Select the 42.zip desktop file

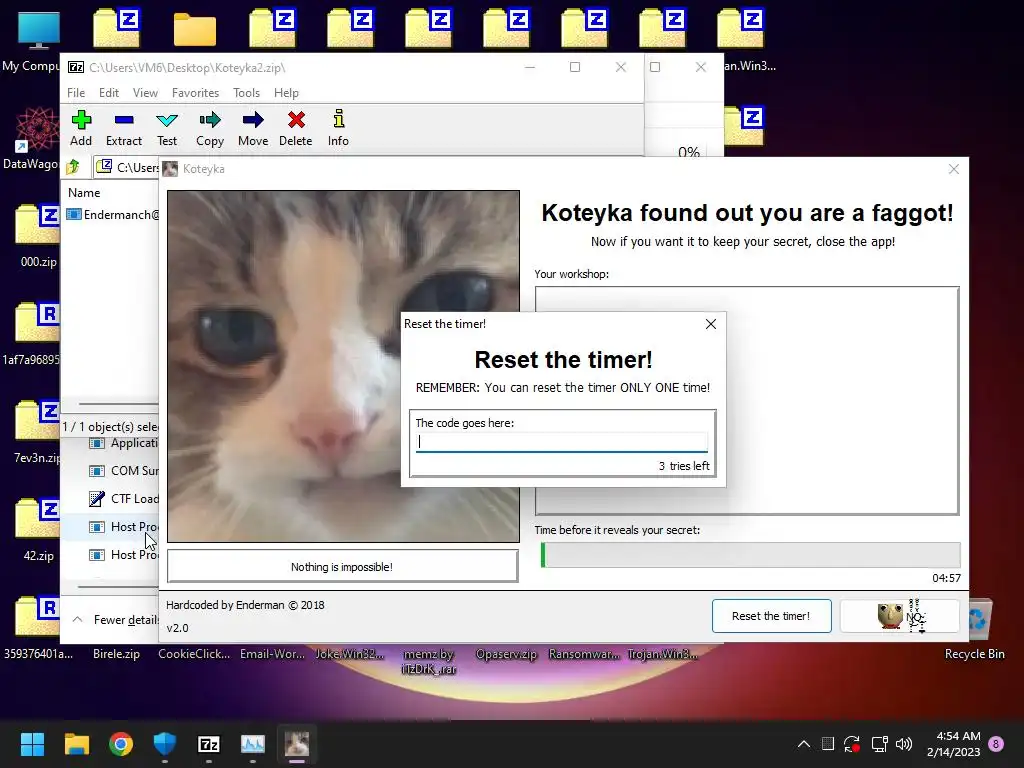point(38,530)
